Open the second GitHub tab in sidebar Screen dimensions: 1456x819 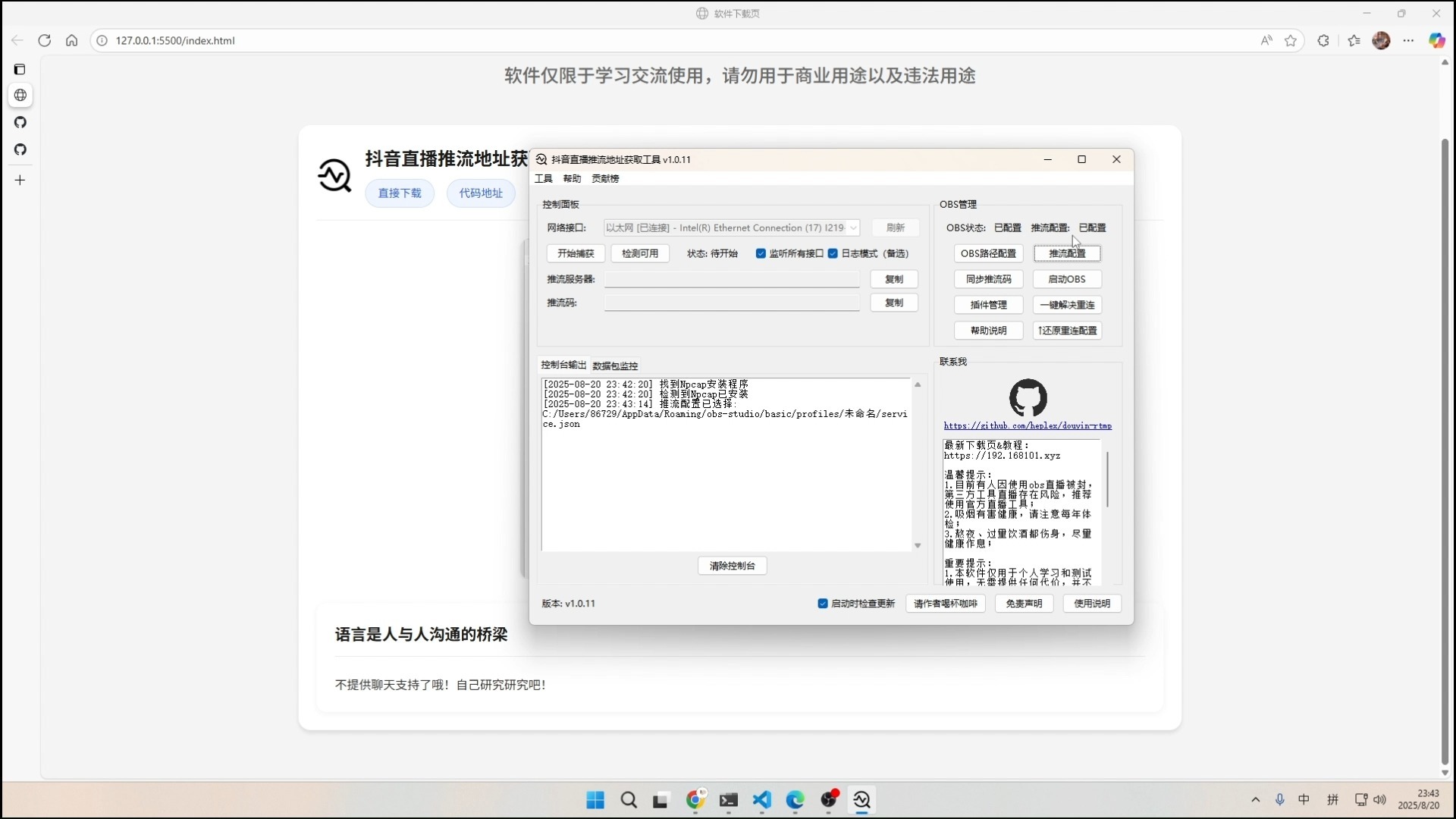pos(20,149)
